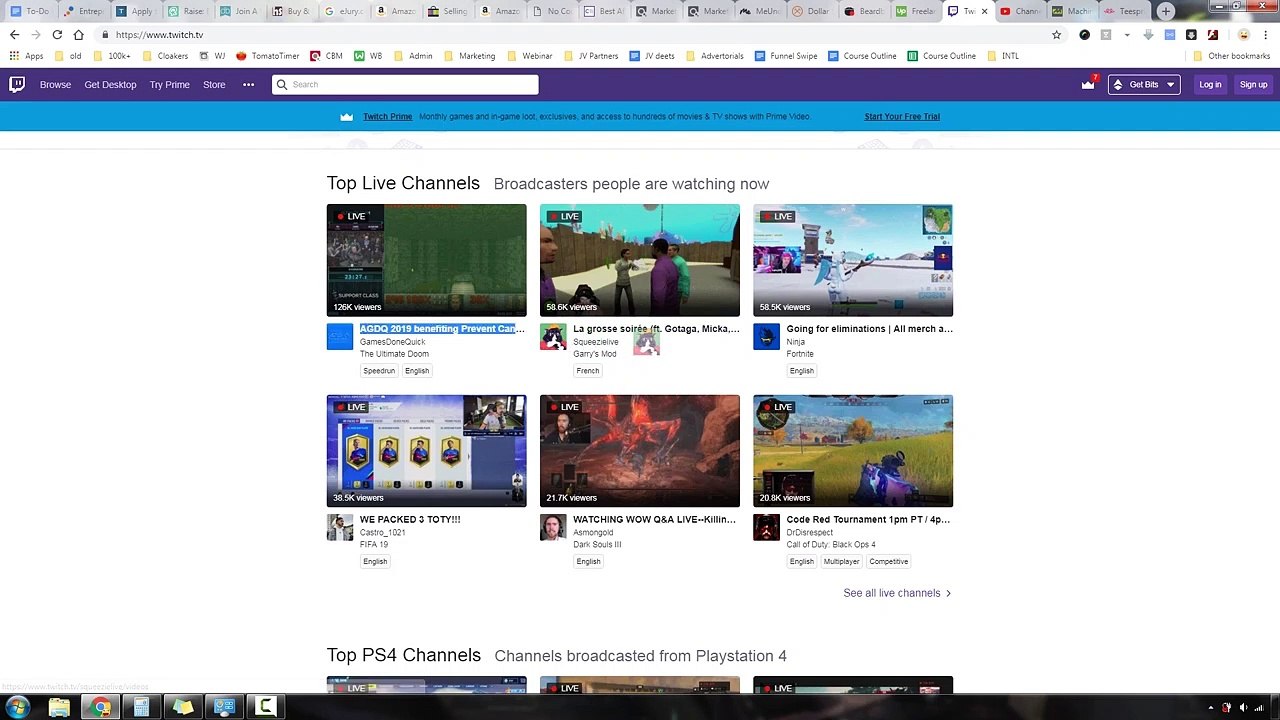Open GamesDoneQuick channel avatar
The image size is (1280, 720).
[340, 337]
